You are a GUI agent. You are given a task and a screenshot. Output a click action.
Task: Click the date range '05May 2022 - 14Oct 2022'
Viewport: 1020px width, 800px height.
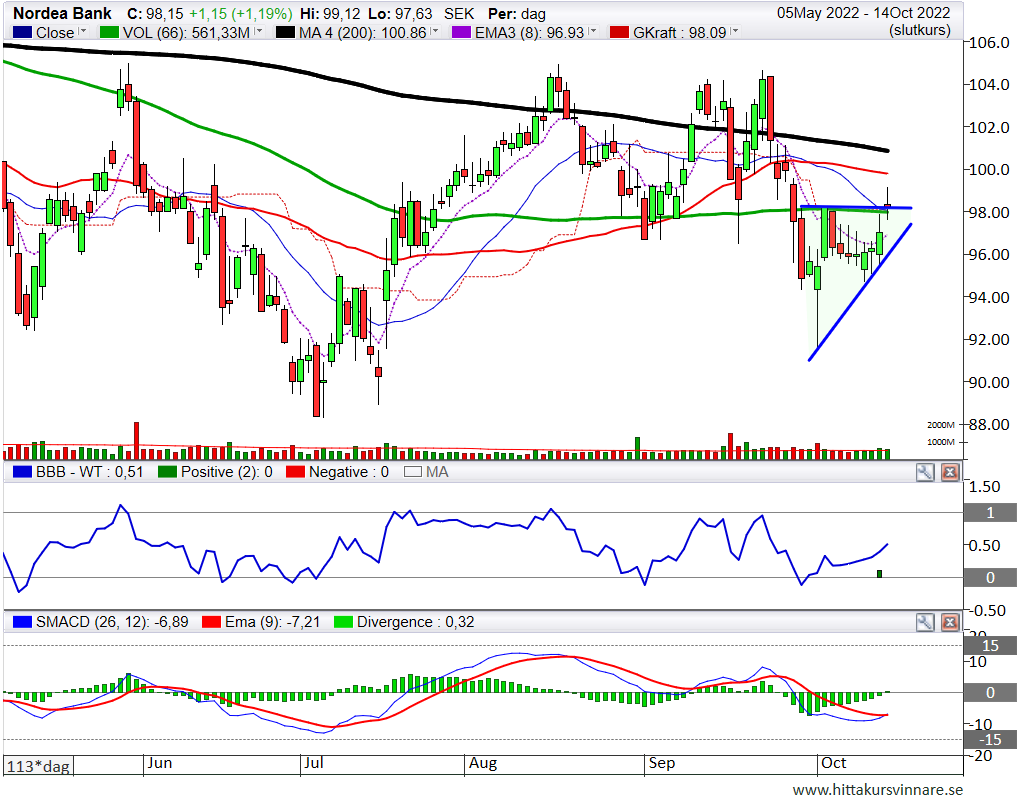pos(863,13)
